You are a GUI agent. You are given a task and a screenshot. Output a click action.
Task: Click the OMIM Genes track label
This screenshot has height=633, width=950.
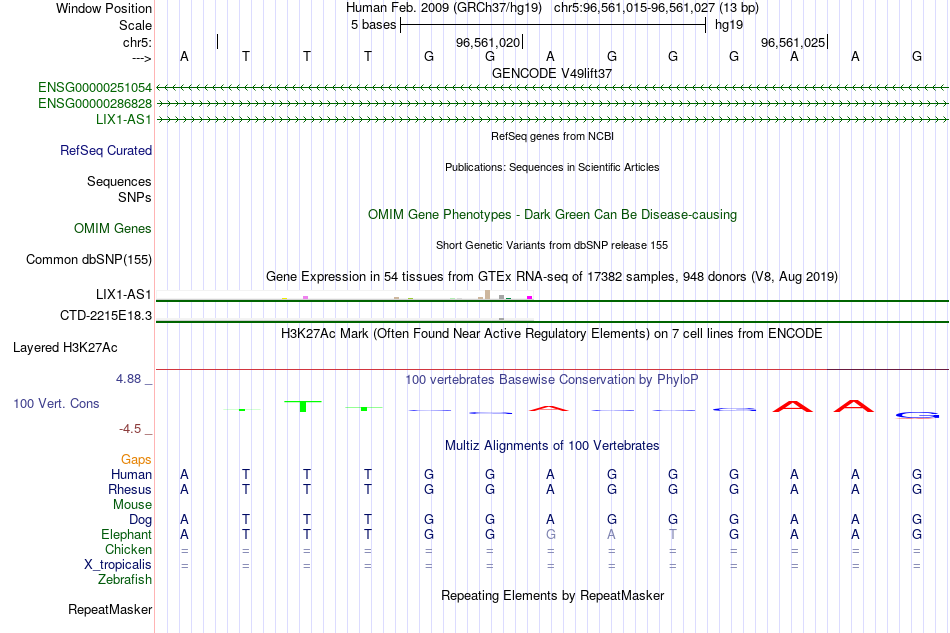pos(113,228)
